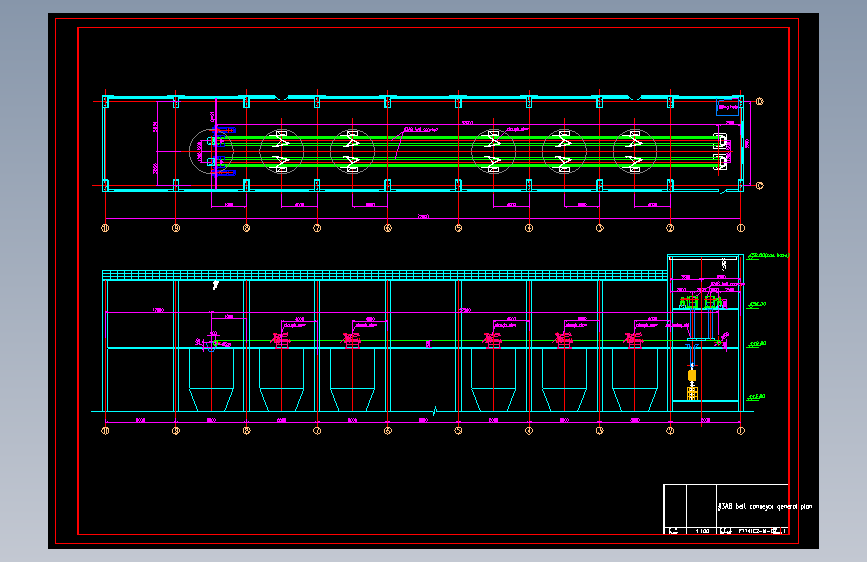This screenshot has height=562, width=867.
Task: Click axis bubble 5 below the plan view
Action: coord(458,228)
